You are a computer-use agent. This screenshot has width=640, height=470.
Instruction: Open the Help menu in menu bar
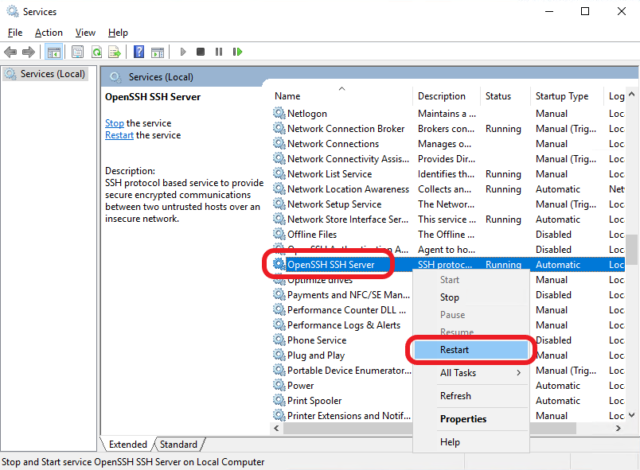118,33
